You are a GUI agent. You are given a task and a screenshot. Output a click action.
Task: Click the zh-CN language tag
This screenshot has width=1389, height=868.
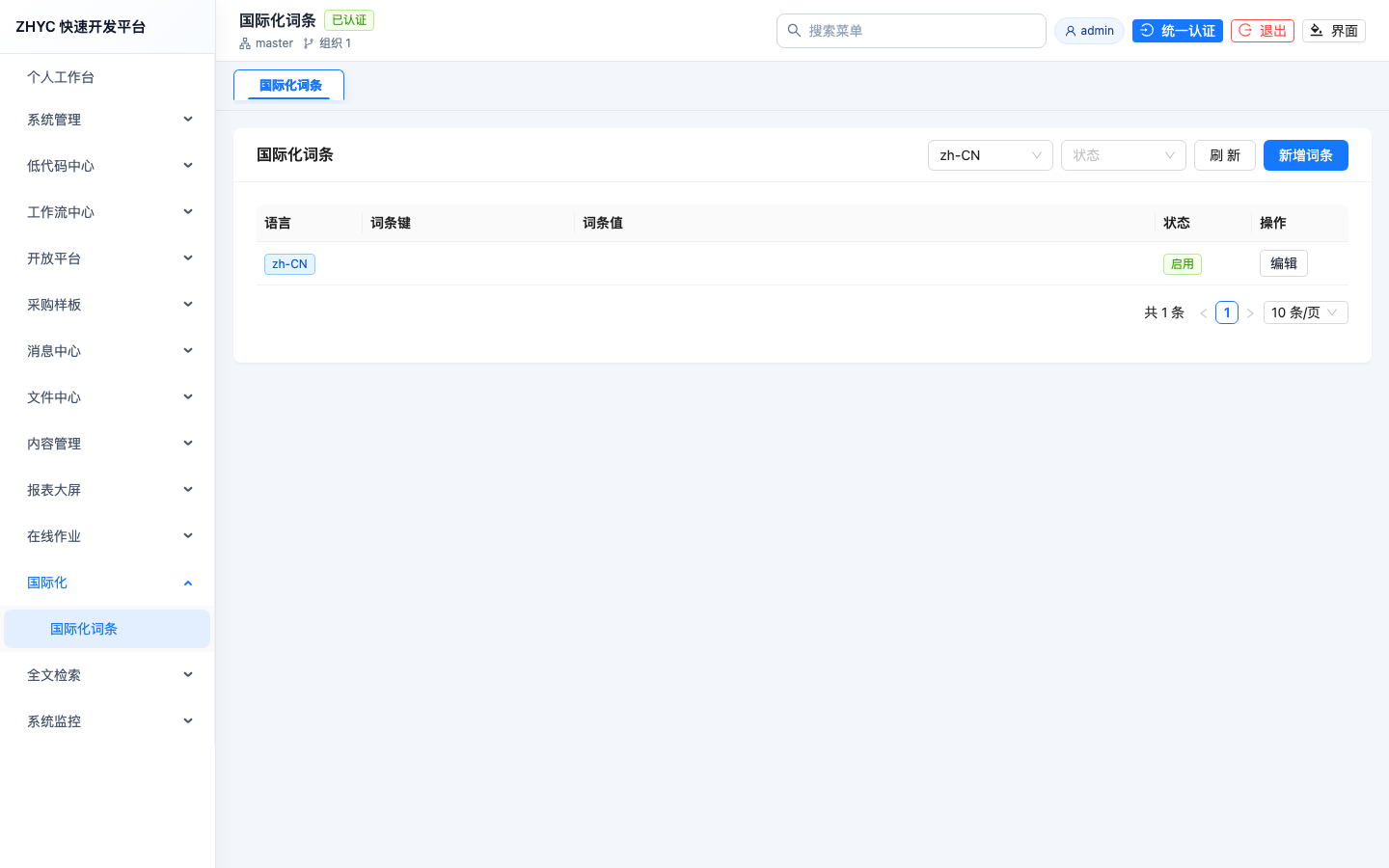[289, 264]
